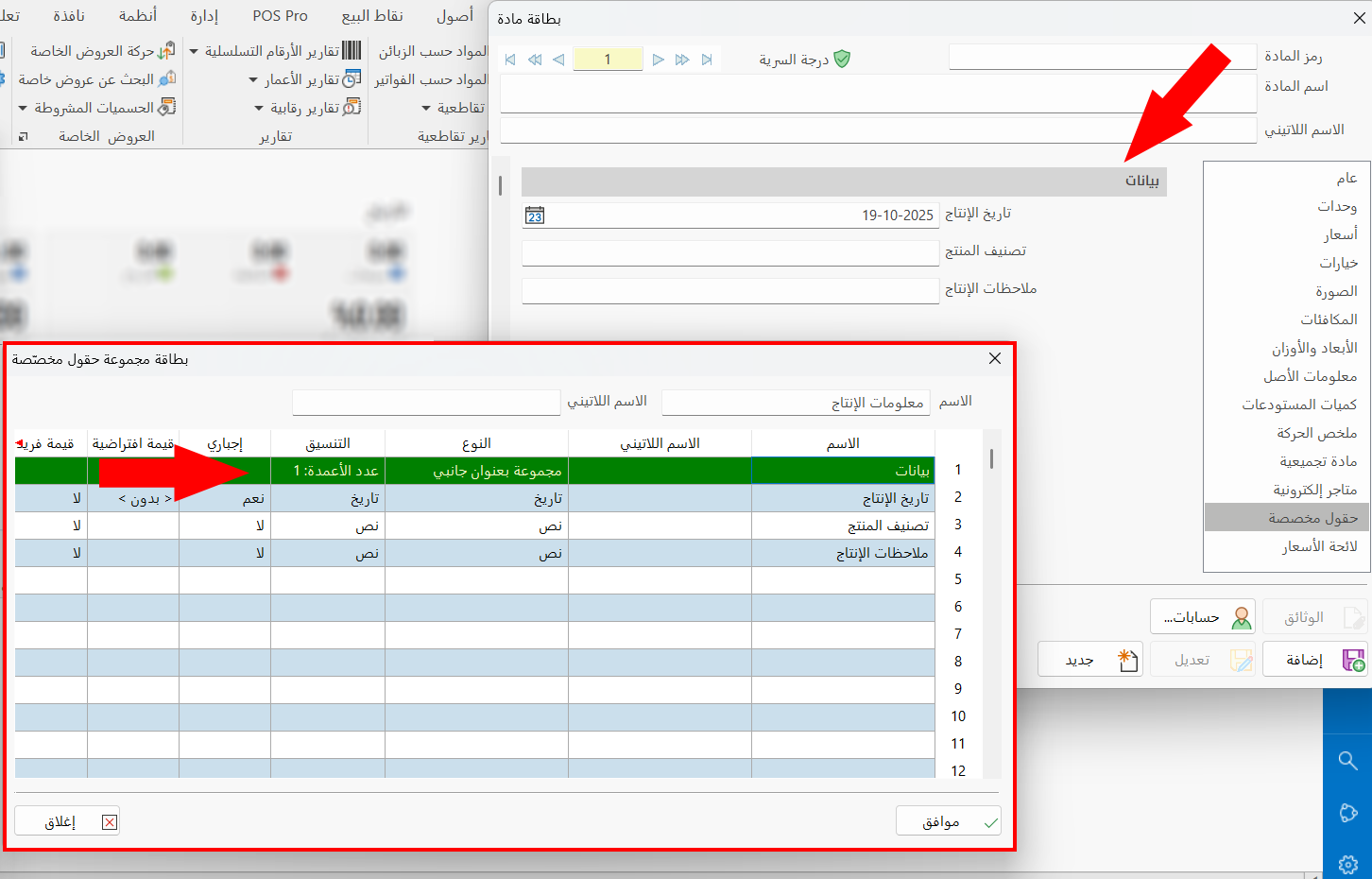1372x879 pixels.
Task: Click the record number field showing 1
Action: click(608, 59)
